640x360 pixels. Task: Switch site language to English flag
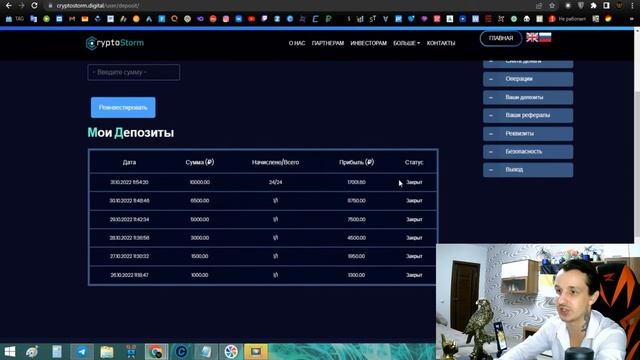532,38
